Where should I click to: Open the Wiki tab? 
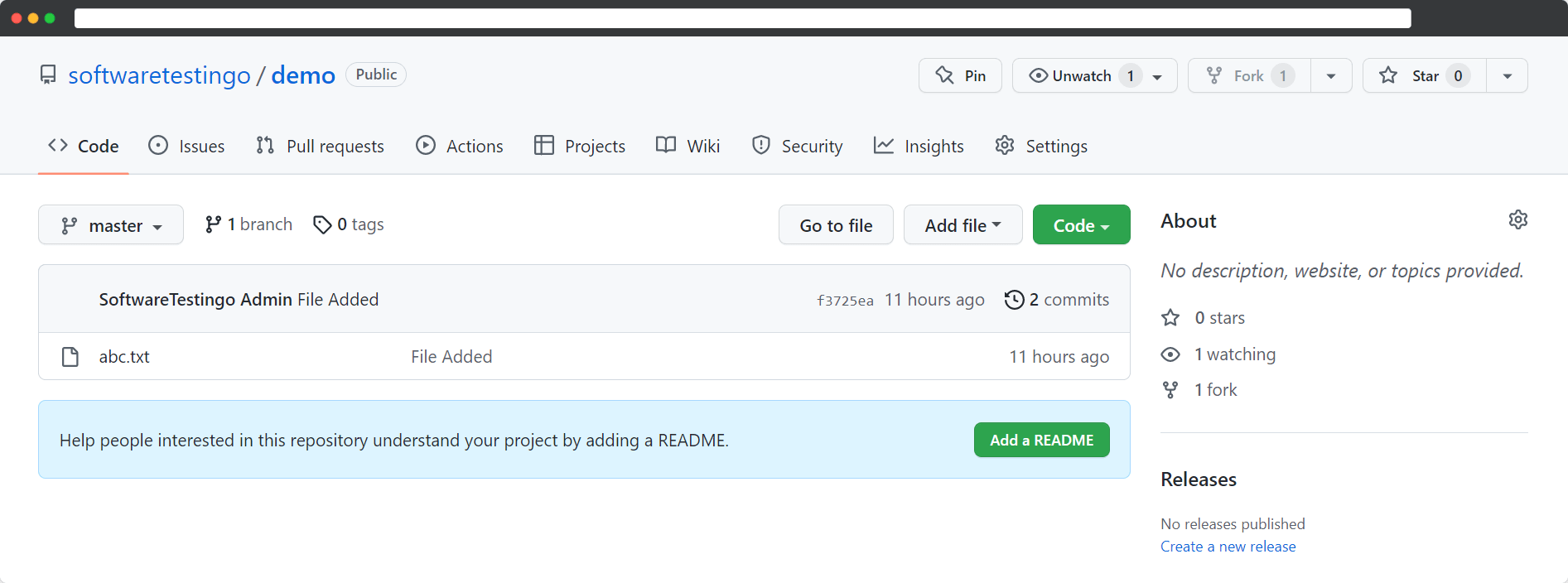[688, 146]
